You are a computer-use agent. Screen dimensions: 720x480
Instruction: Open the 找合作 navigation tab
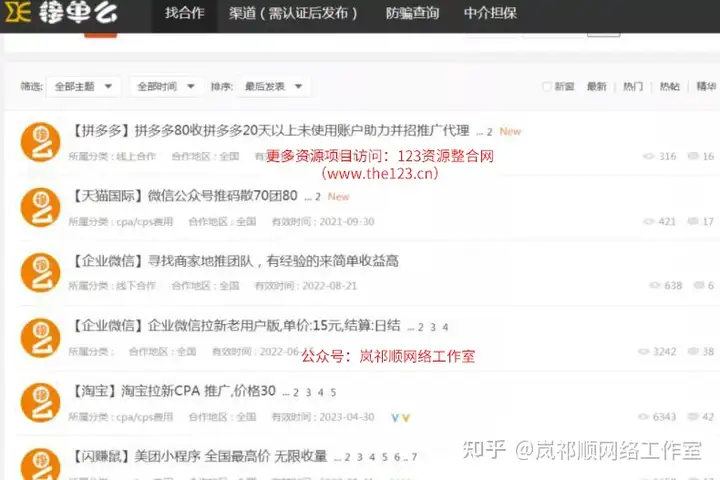point(185,13)
